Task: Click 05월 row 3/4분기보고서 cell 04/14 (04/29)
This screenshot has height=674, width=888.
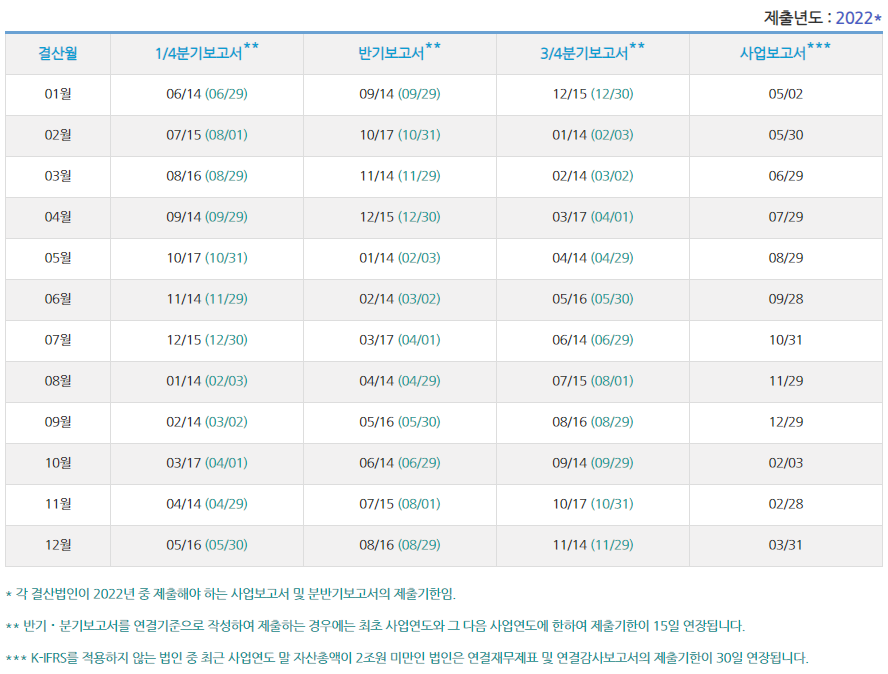Action: (592, 258)
